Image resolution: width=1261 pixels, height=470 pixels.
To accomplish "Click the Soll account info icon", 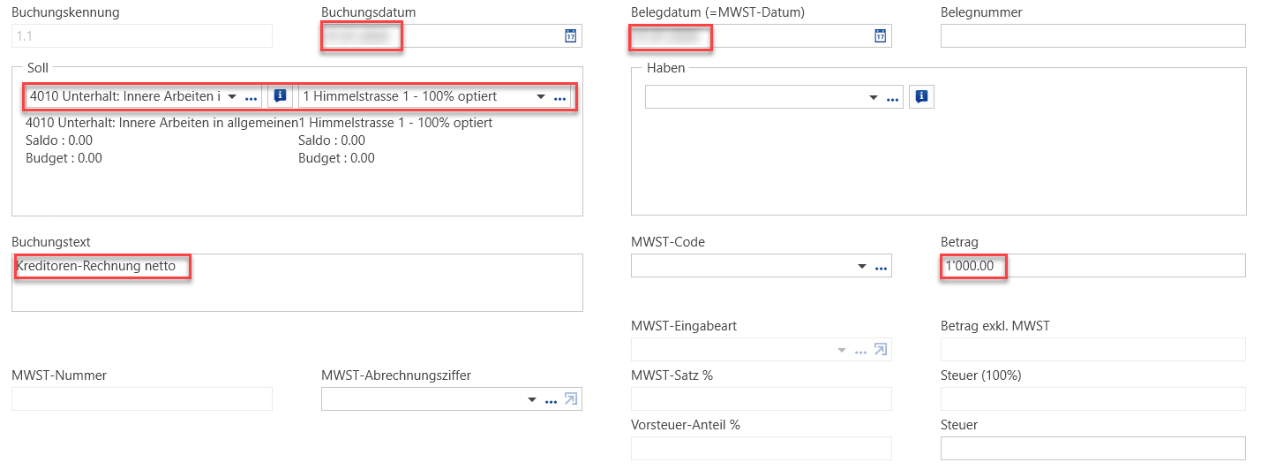I will click(x=280, y=96).
